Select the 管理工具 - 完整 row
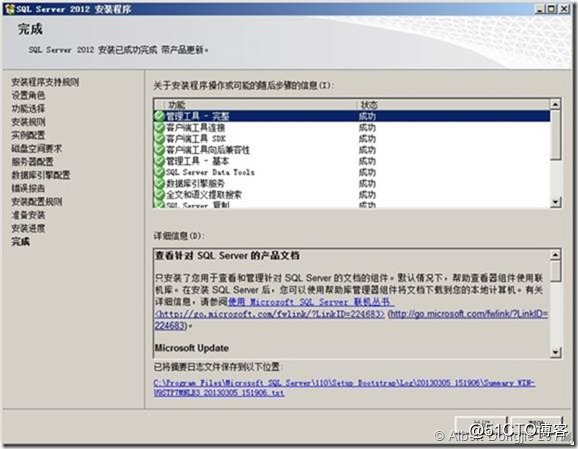The image size is (578, 449). tap(352, 116)
